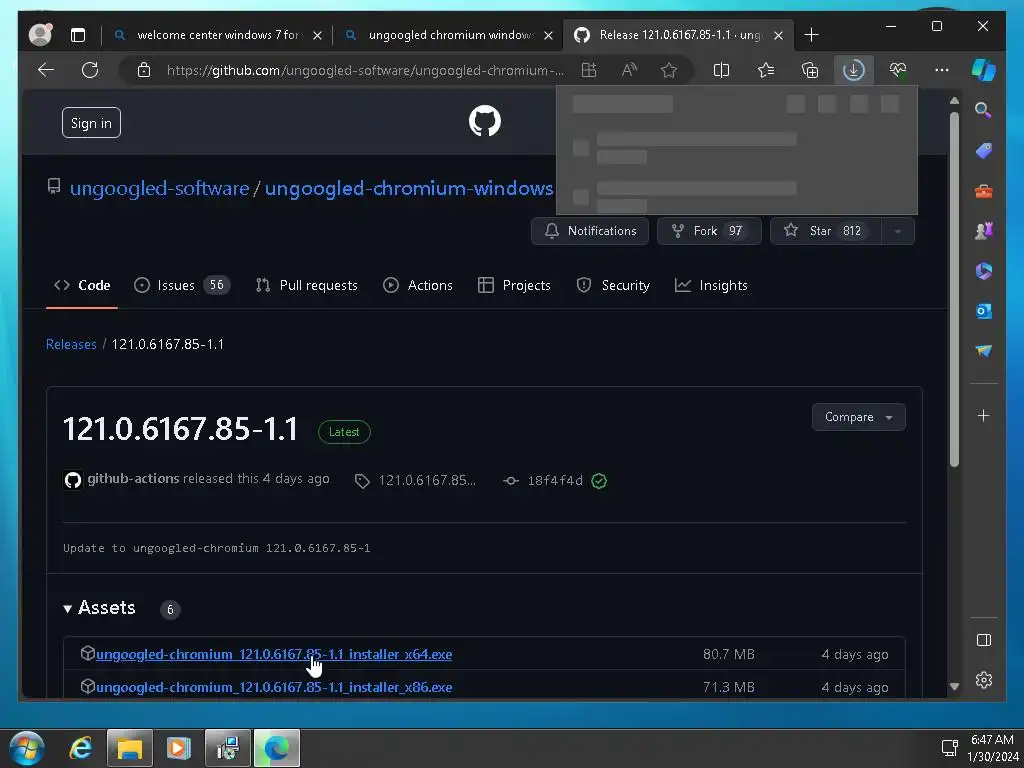Click the page vertical scrollbar thumb
The width and height of the screenshot is (1024, 768).
[x=954, y=289]
